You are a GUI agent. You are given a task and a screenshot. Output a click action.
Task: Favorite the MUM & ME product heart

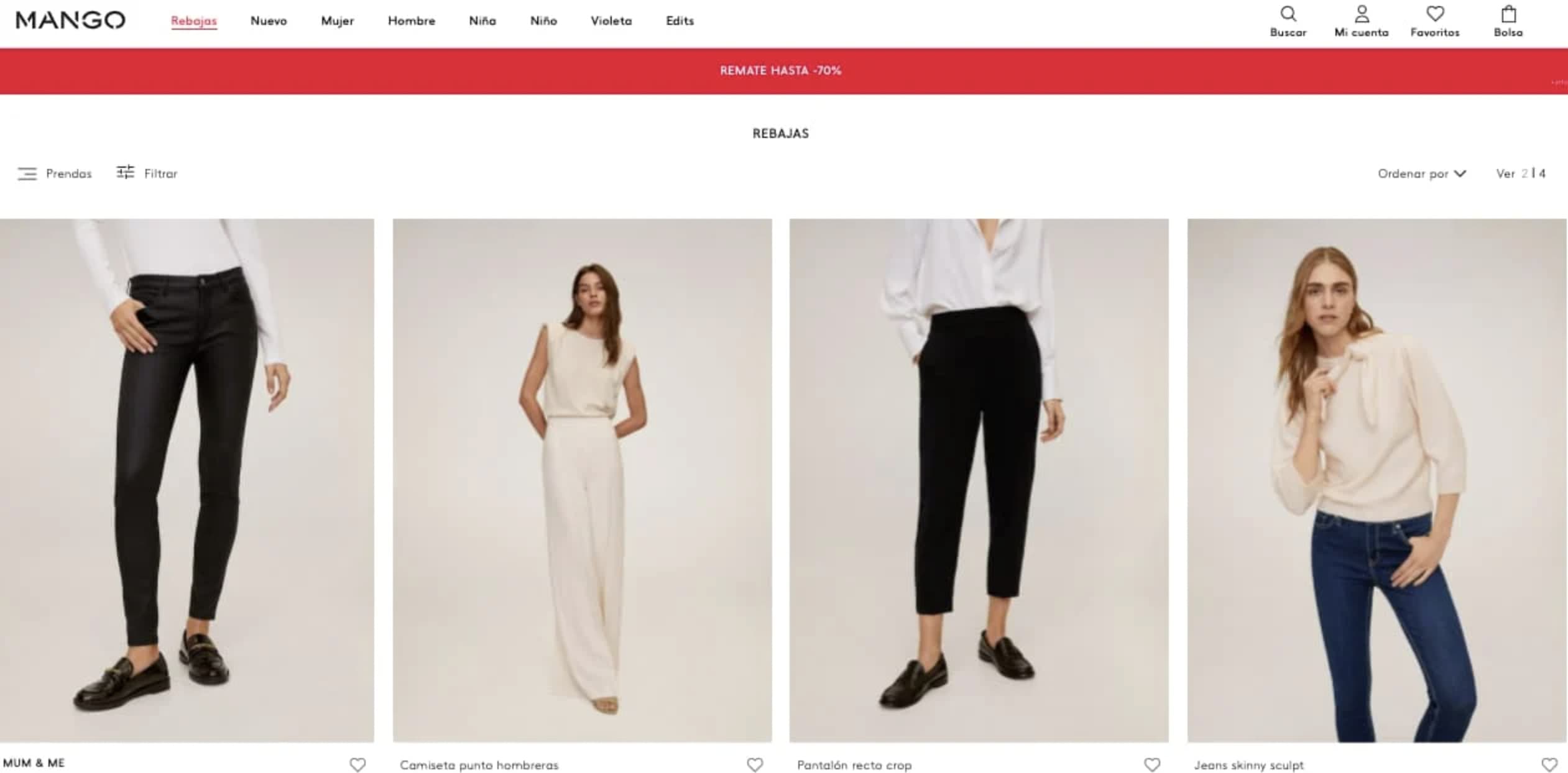point(357,765)
